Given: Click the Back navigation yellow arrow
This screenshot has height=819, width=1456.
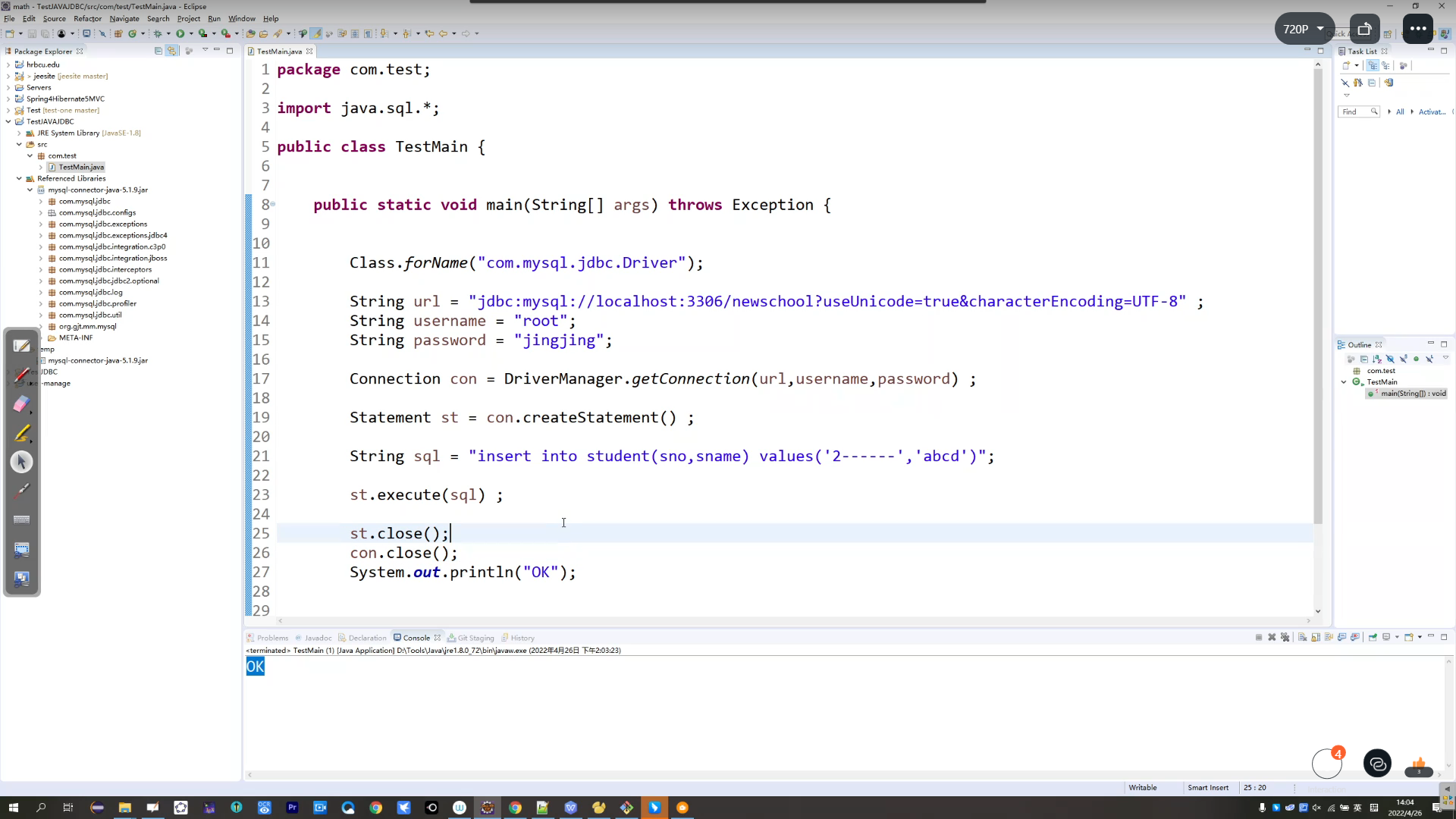Looking at the screenshot, I should coord(443,33).
